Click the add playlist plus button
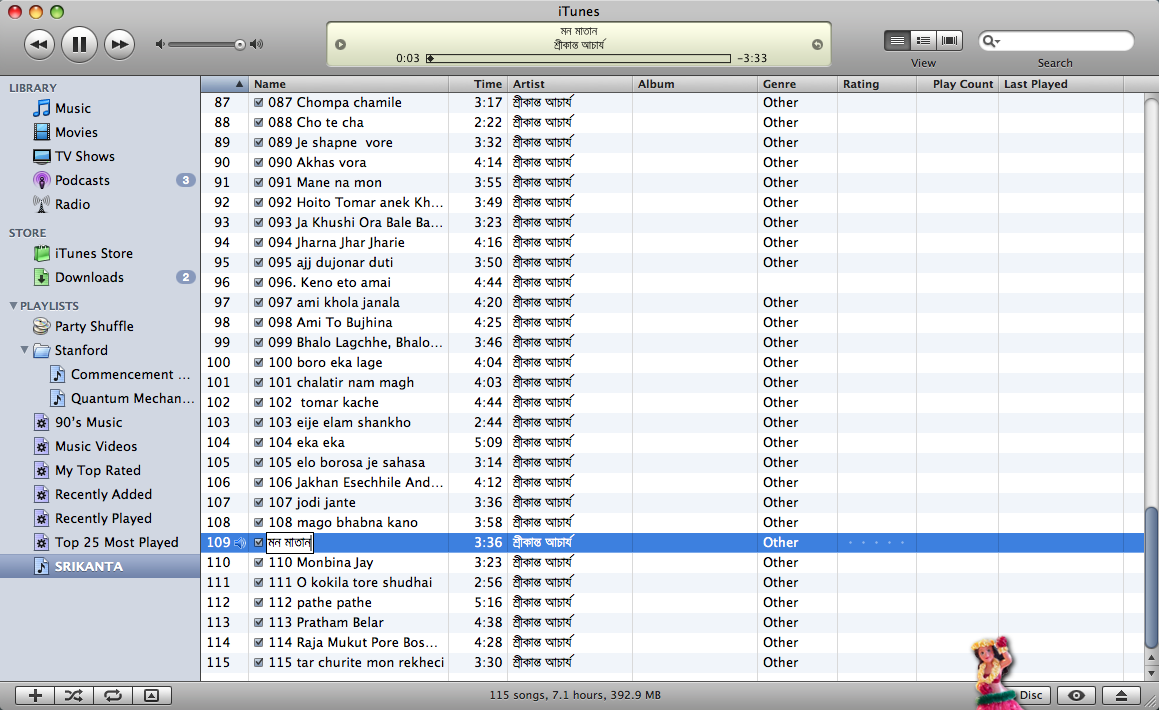 [x=35, y=695]
